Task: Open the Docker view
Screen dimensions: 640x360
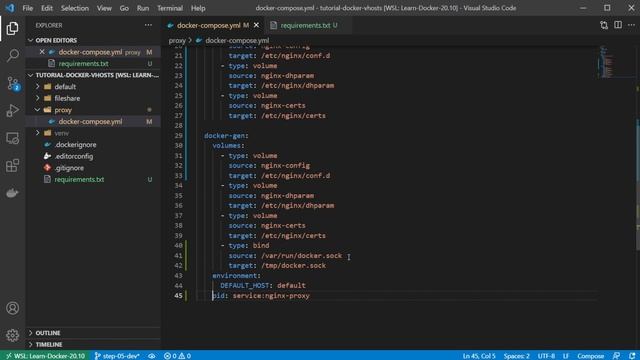Action: 12,193
